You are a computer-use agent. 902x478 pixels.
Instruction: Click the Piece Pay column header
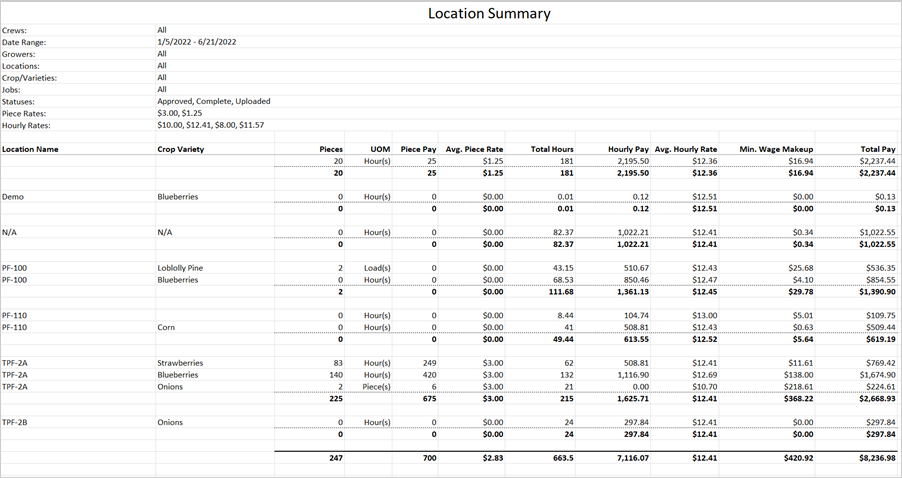pyautogui.click(x=418, y=149)
